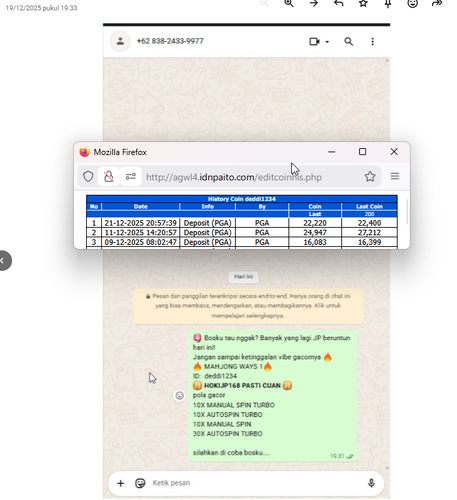Open attachment plus button in message bar
The height and width of the screenshot is (500, 457).
tap(121, 483)
